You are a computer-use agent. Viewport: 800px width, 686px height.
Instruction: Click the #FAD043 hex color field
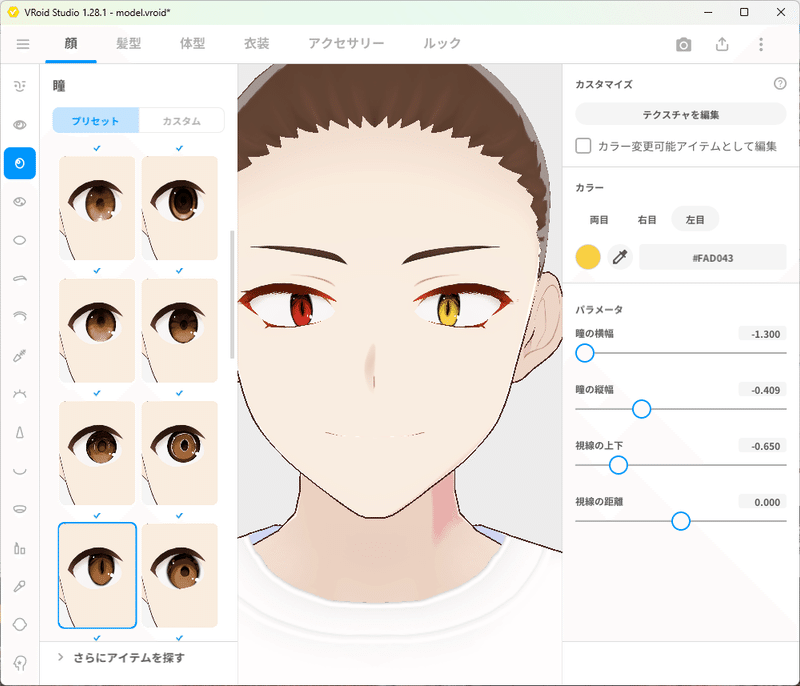(713, 258)
